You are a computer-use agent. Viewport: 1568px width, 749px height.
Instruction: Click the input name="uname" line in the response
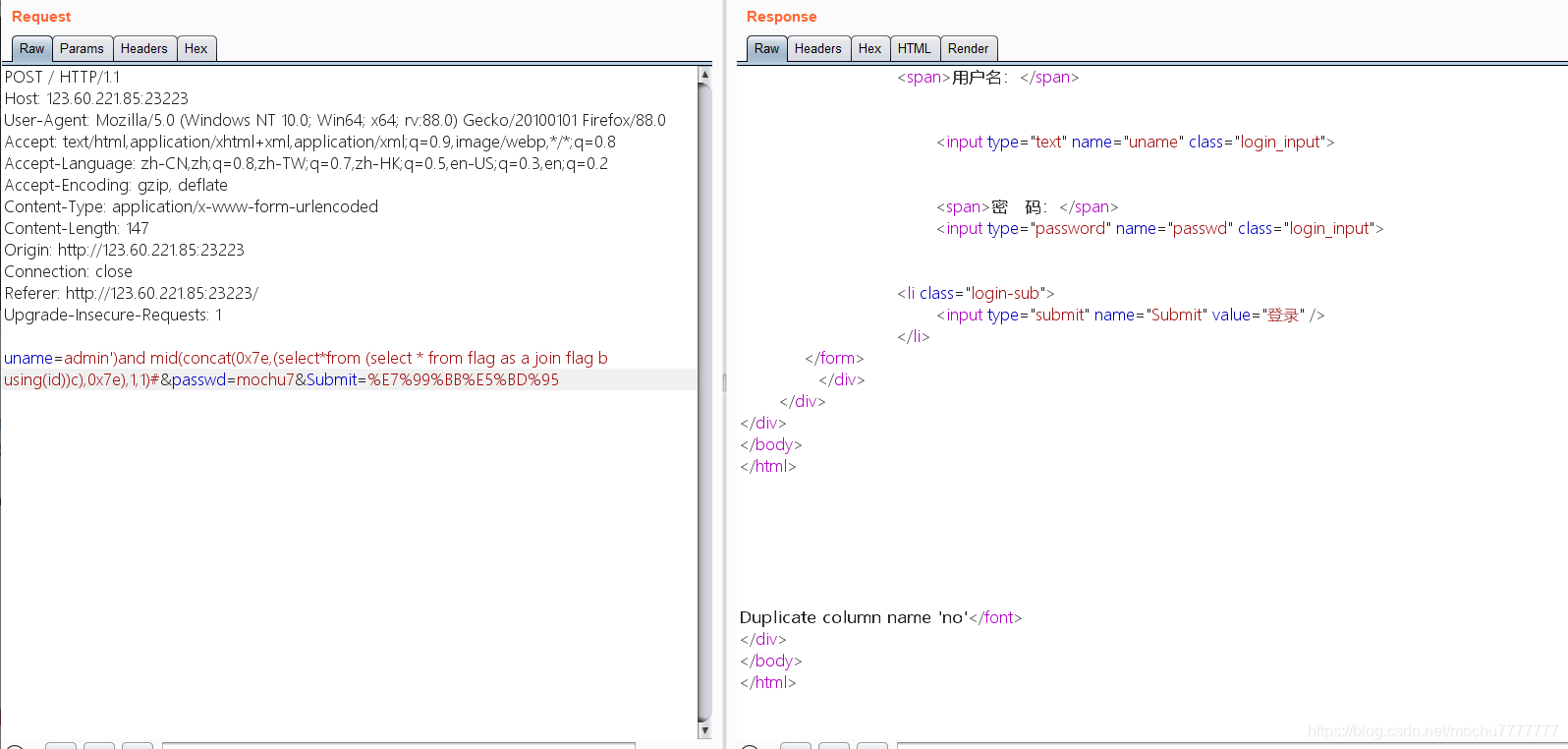click(1136, 142)
